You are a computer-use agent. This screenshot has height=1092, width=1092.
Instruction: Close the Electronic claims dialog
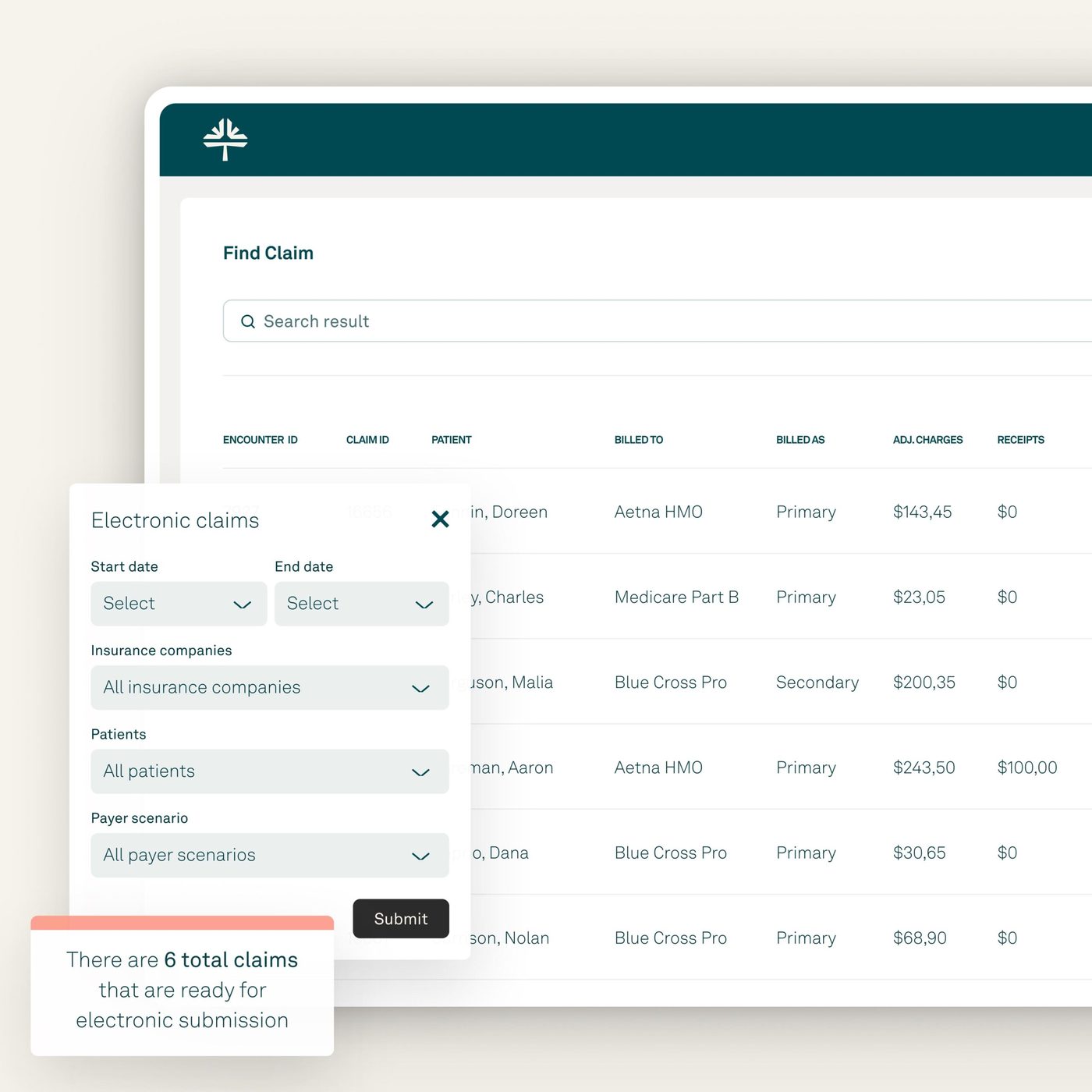[440, 519]
